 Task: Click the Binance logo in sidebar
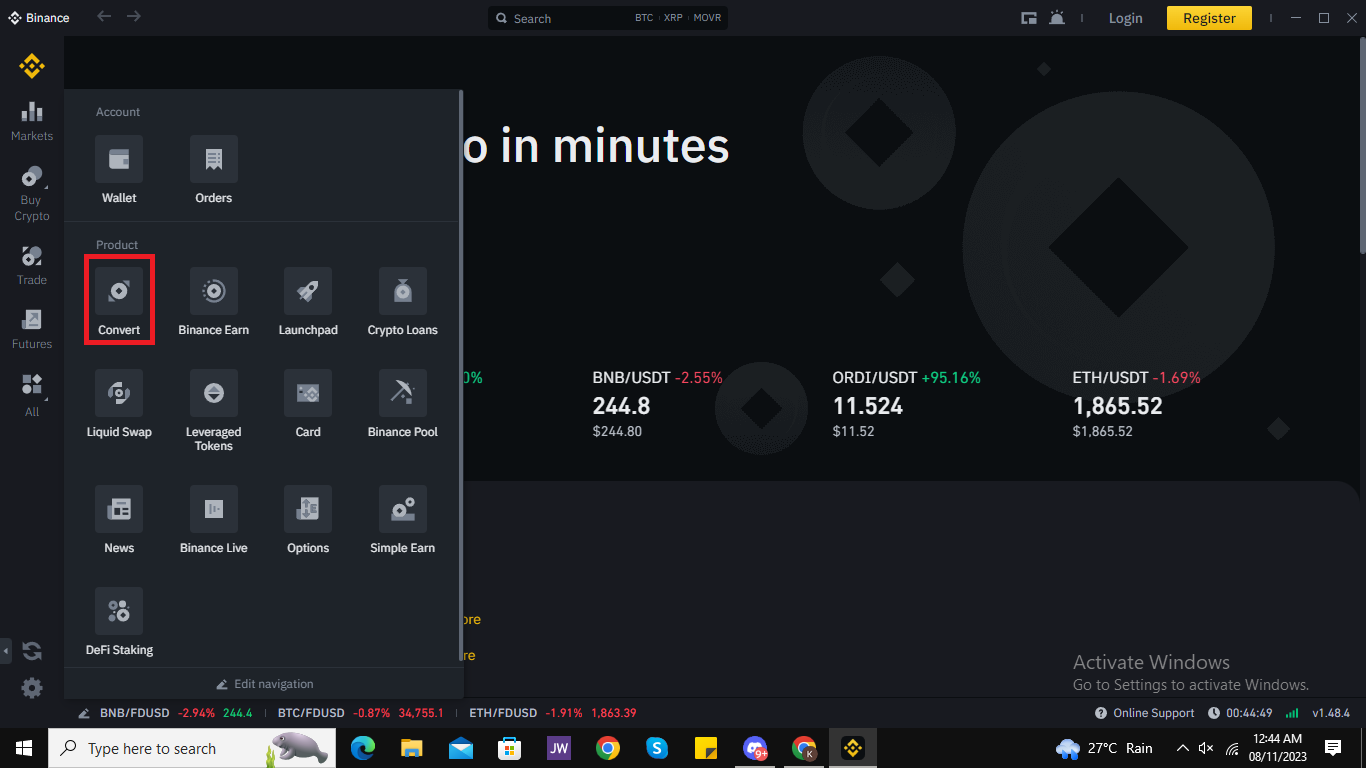pos(32,67)
